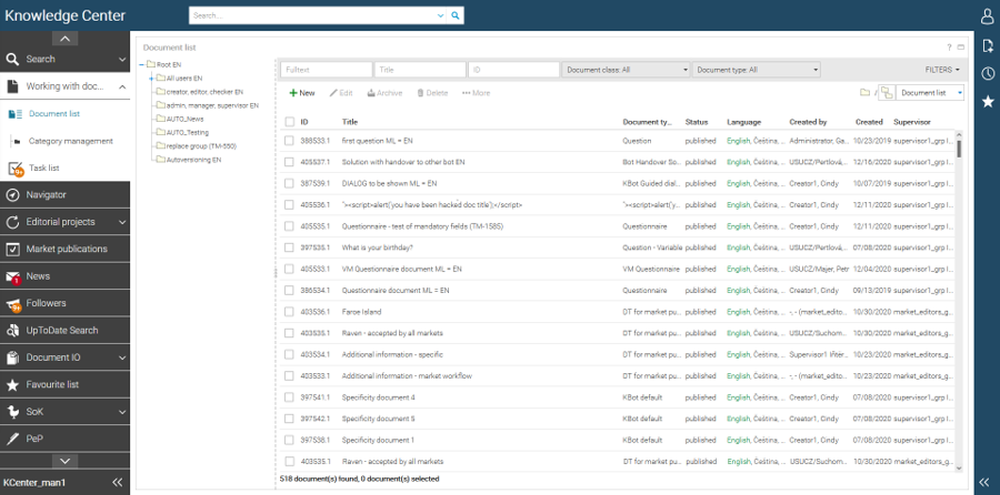Sort by the Created column header
This screenshot has width=1000, height=495.
coord(869,121)
